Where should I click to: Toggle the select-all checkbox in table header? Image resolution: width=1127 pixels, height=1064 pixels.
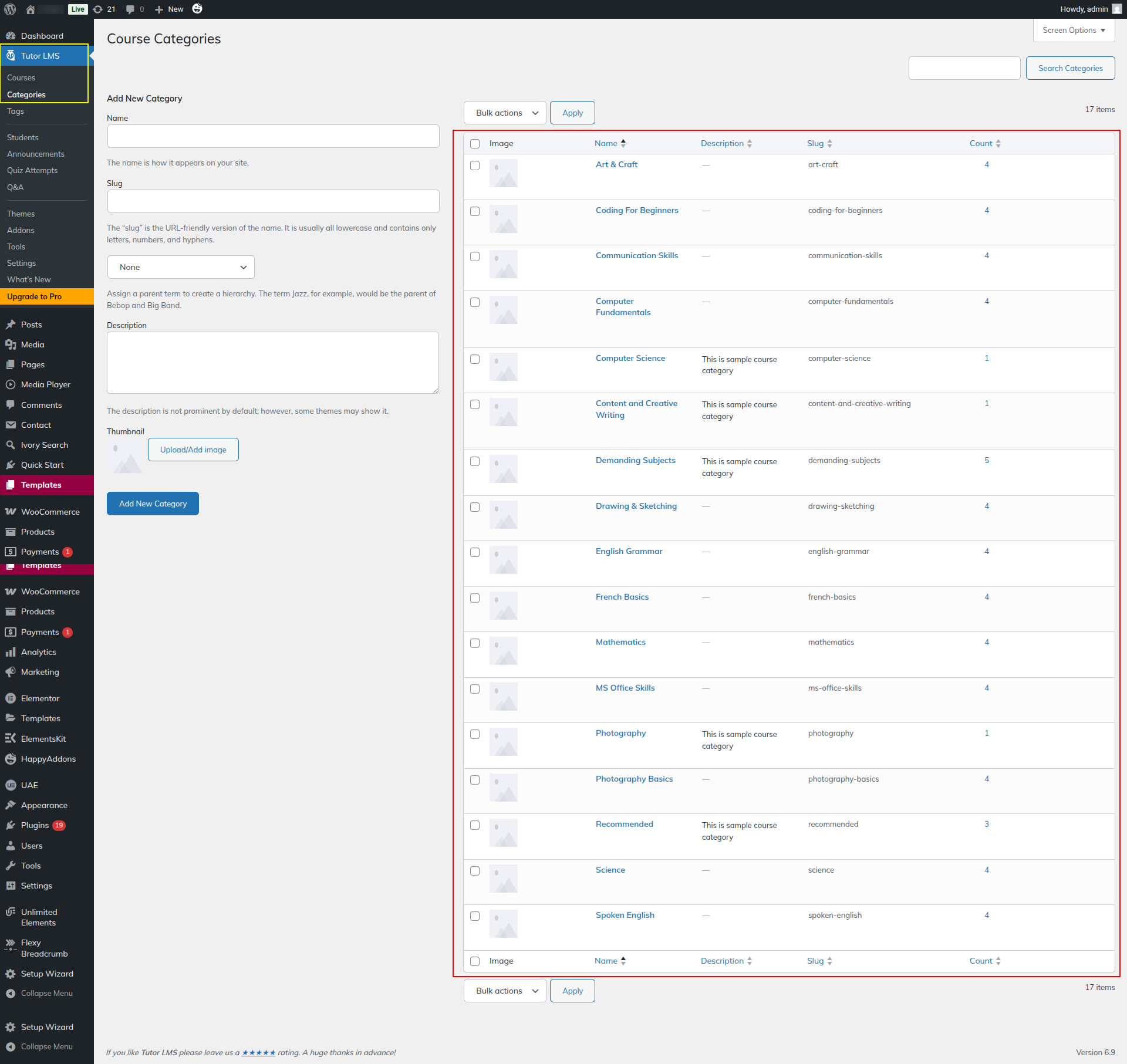point(475,144)
